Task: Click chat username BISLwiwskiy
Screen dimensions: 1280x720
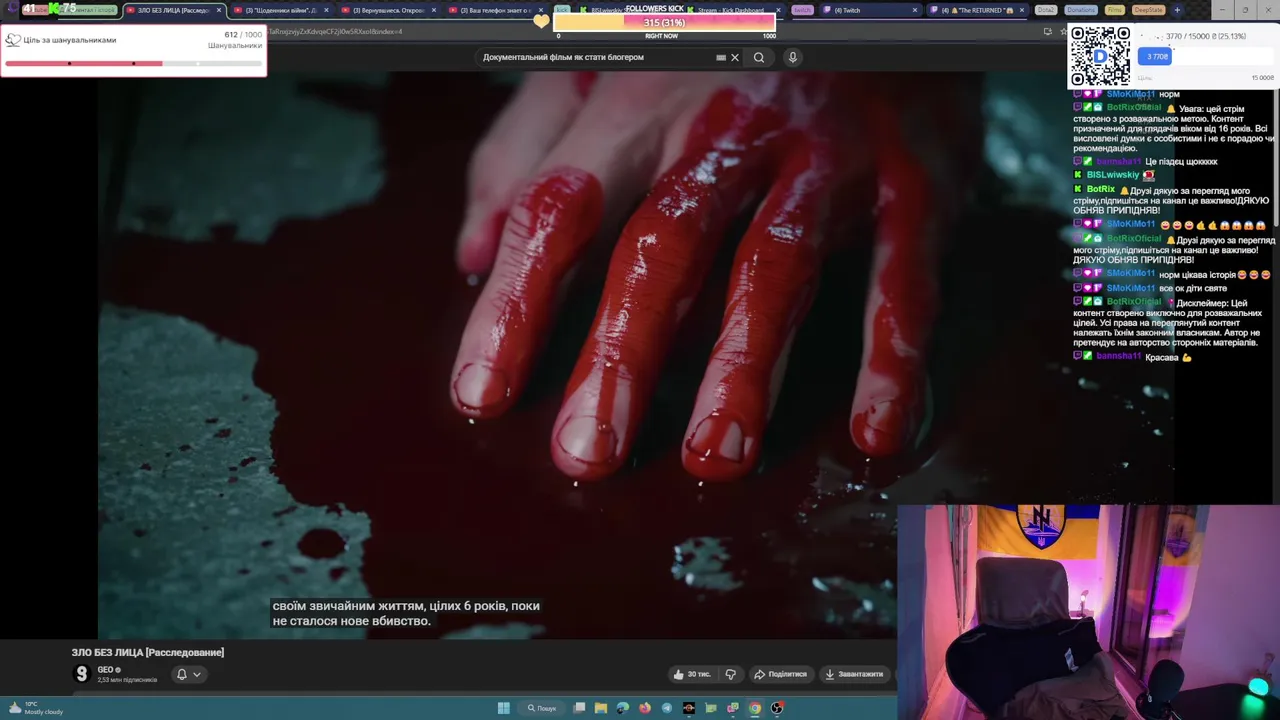Action: pos(1113,175)
